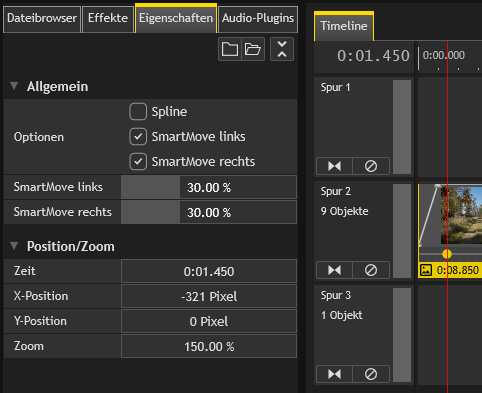Click the Spur 3 track label

tap(335, 295)
